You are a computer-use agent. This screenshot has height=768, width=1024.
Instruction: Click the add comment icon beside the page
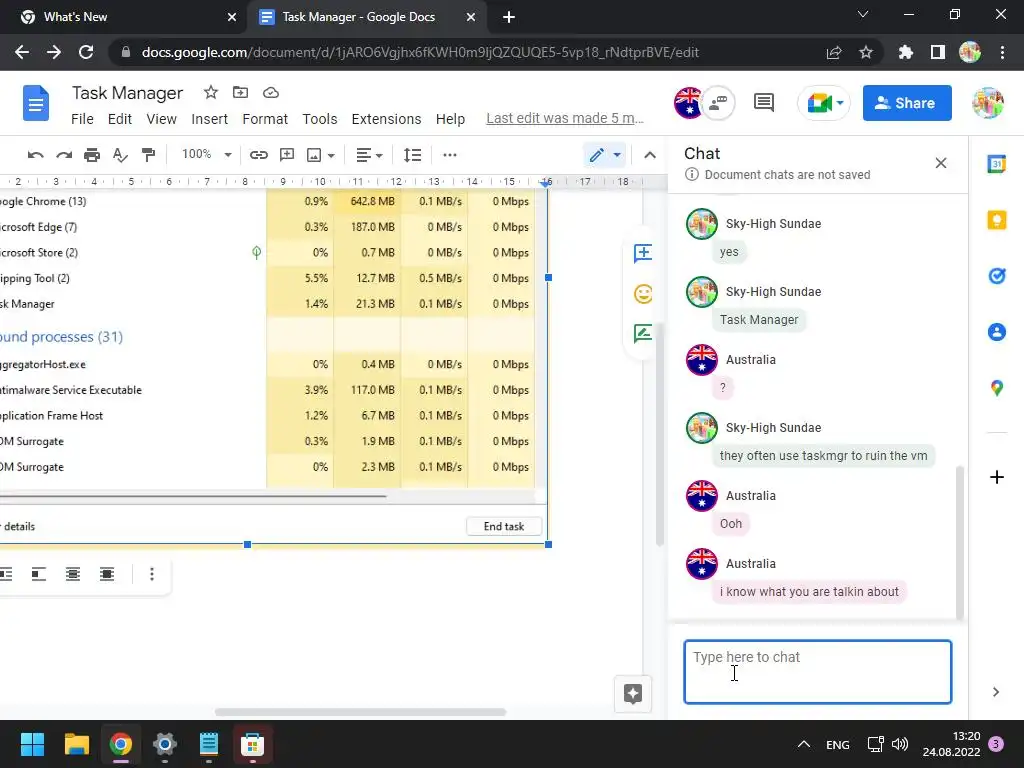click(x=643, y=253)
